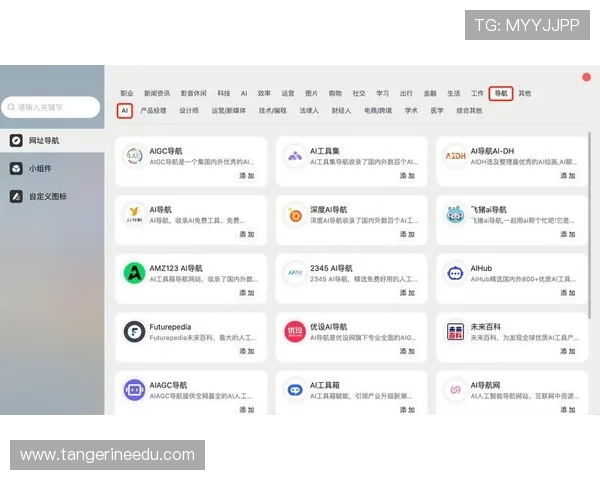Add AIGC导航 with its 添加 button

tap(247, 176)
